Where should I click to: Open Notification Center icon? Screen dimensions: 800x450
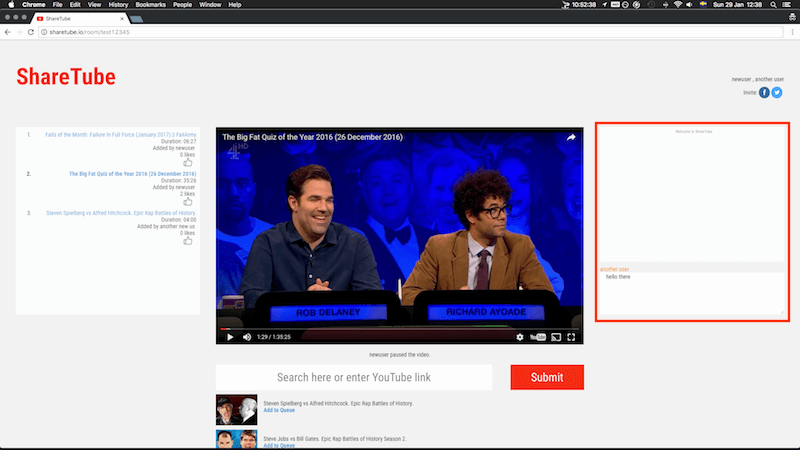tap(787, 5)
